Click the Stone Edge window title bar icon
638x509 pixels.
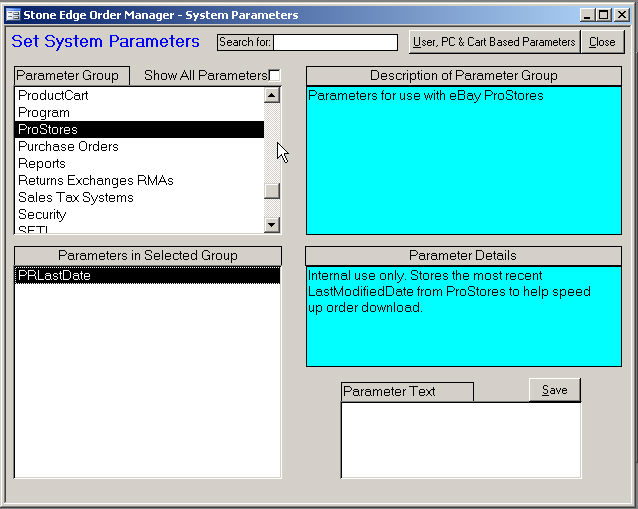13,15
